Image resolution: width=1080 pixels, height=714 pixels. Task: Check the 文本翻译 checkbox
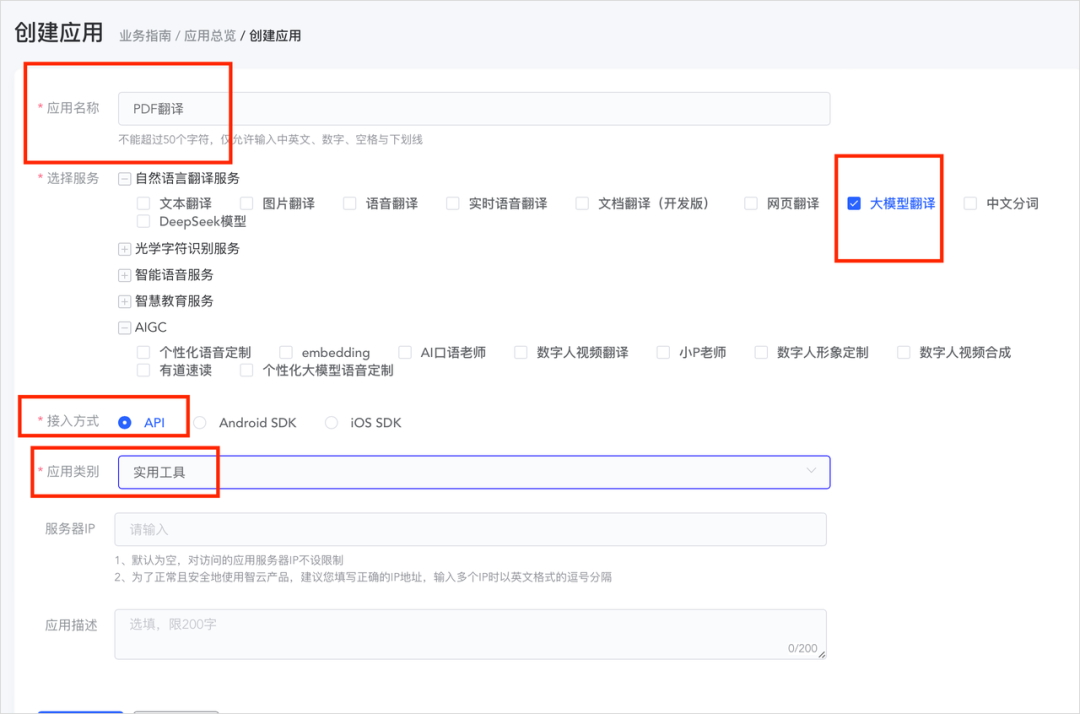tap(143, 203)
